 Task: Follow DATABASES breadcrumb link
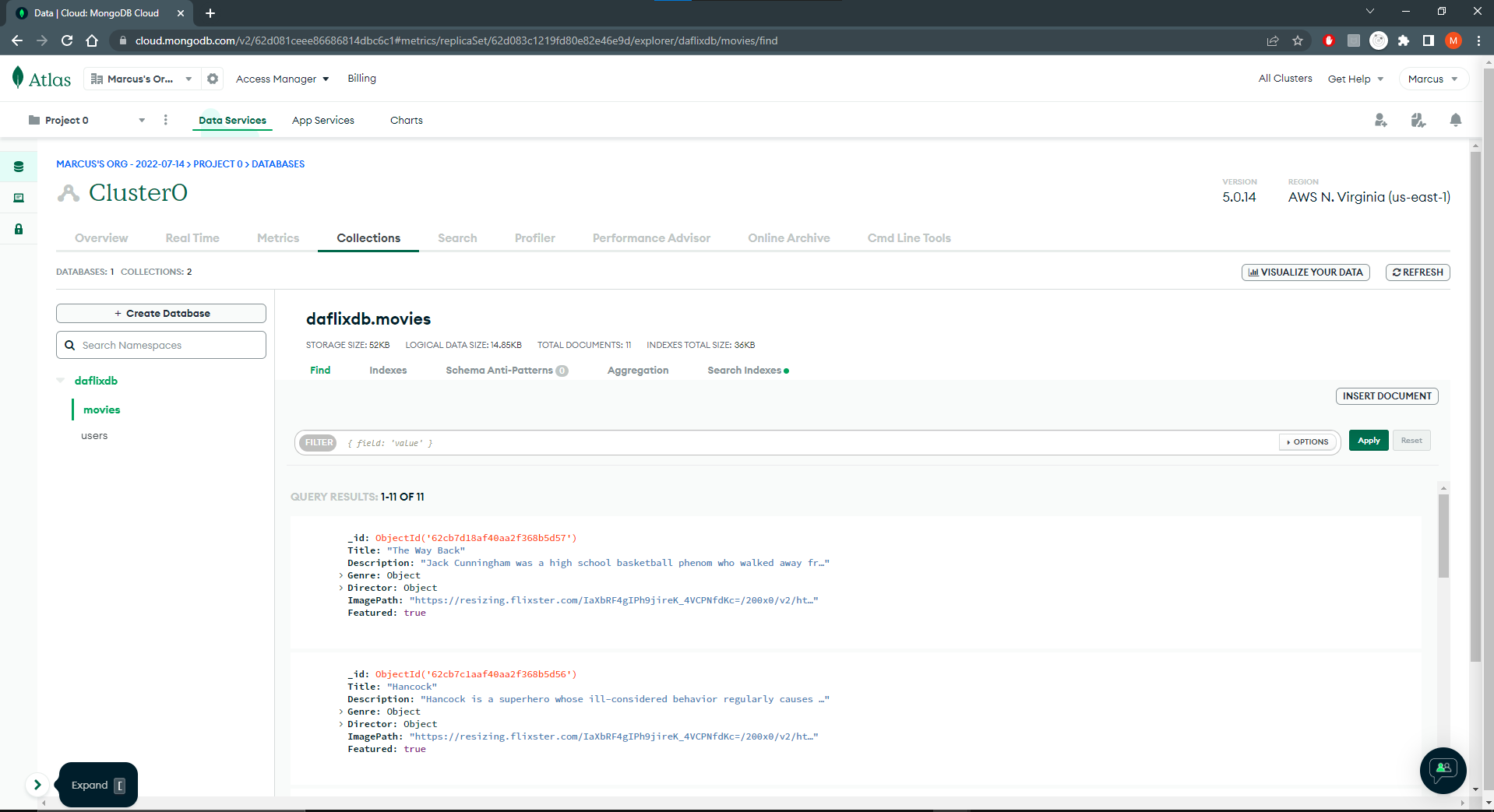click(278, 164)
